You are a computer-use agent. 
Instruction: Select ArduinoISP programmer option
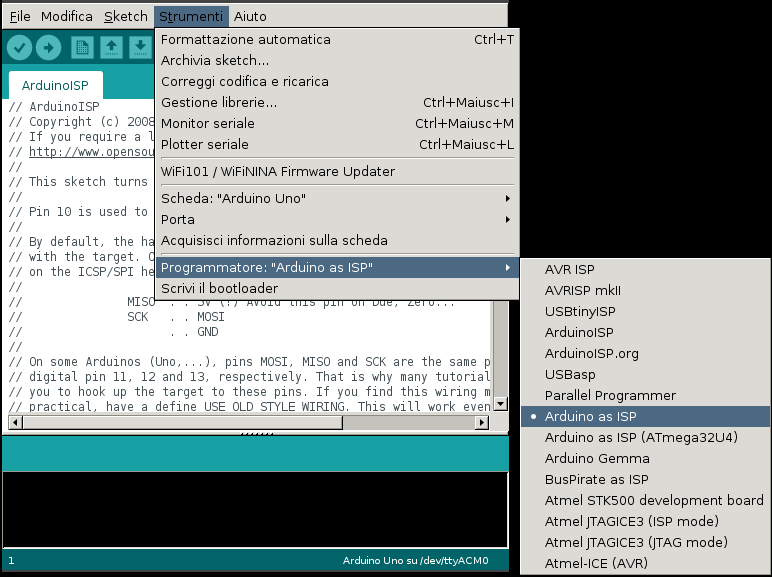coord(645,332)
